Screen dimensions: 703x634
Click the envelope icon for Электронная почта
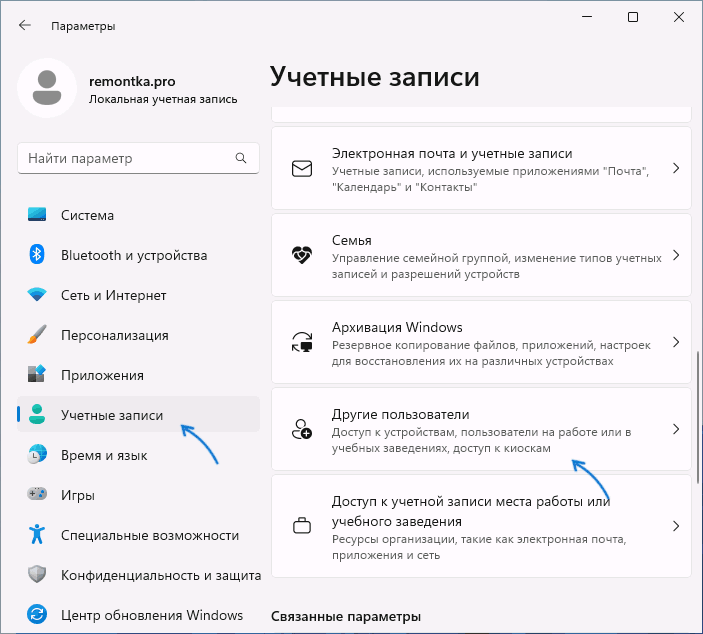pos(302,169)
